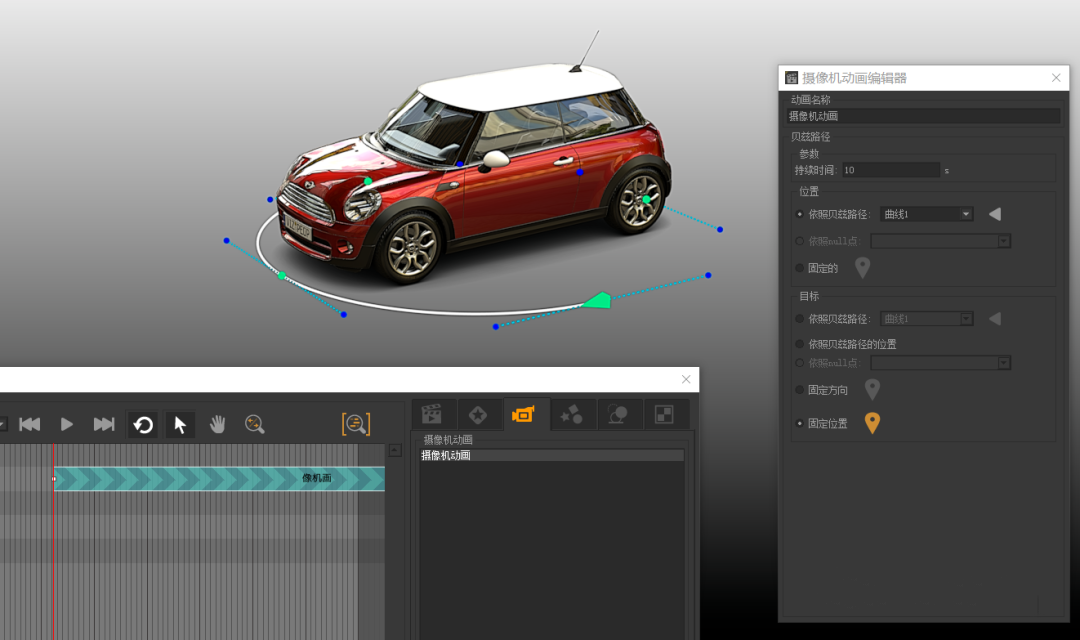Switch to the orange camera animation tab
Viewport: 1080px width, 640px height.
tap(523, 414)
